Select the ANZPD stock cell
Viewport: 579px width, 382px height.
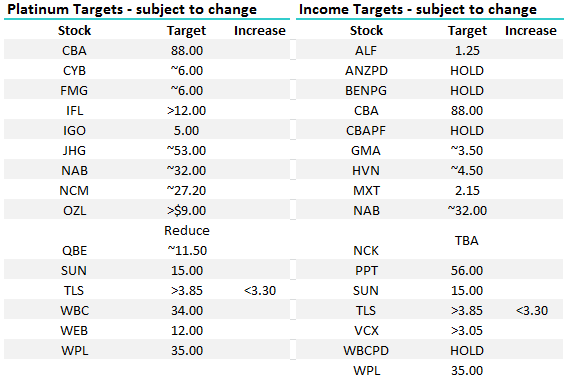click(366, 70)
